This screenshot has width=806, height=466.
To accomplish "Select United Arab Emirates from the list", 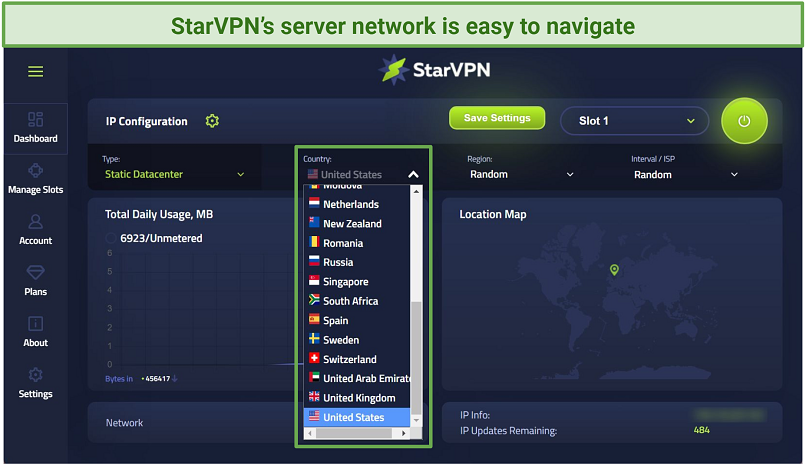I will [x=358, y=379].
